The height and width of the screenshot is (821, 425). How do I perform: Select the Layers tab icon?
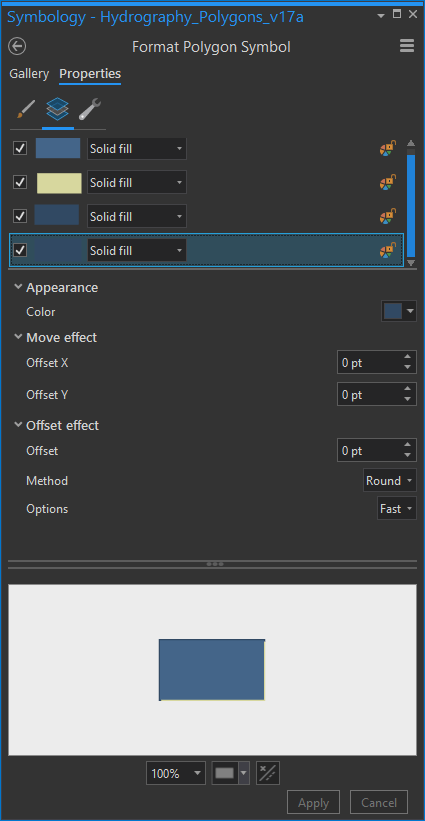coord(58,109)
